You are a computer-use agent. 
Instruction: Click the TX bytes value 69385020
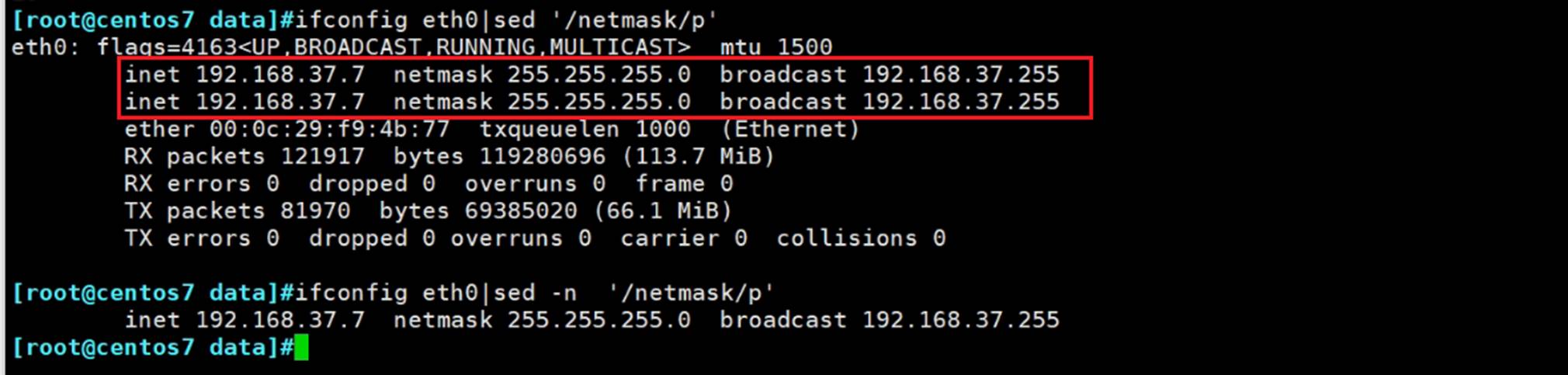click(521, 210)
